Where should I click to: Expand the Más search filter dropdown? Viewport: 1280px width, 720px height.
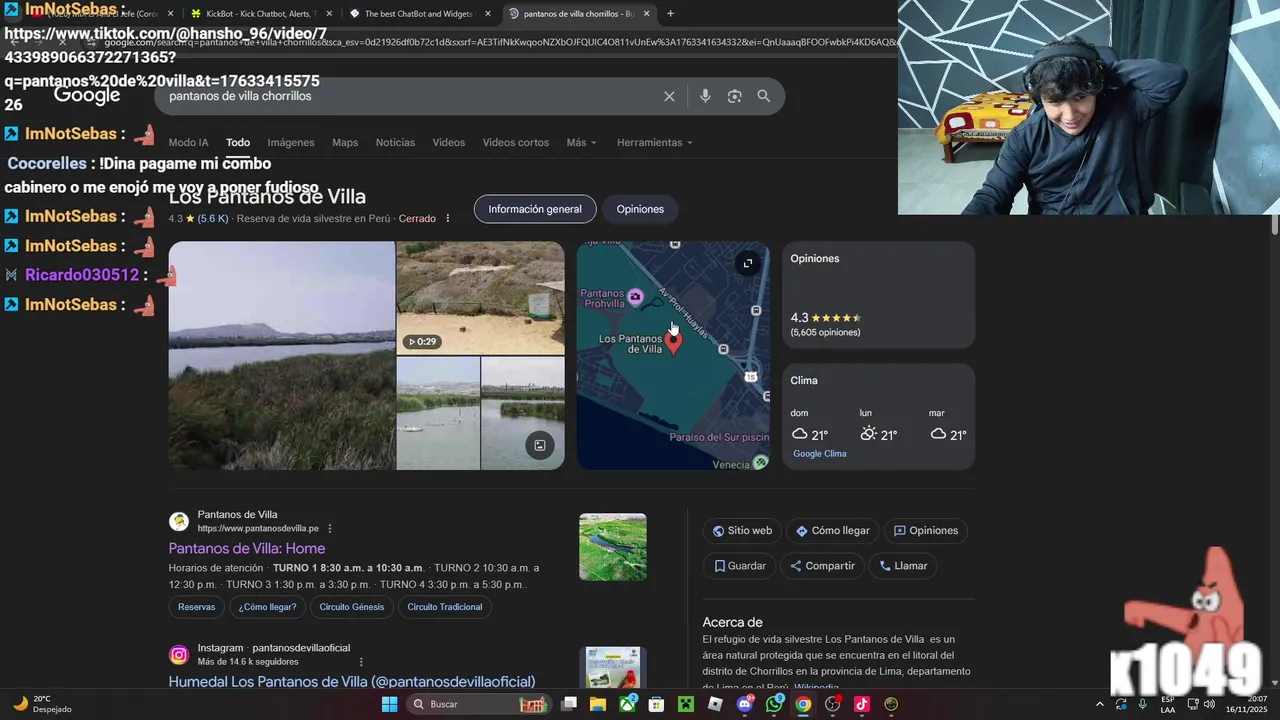(581, 142)
